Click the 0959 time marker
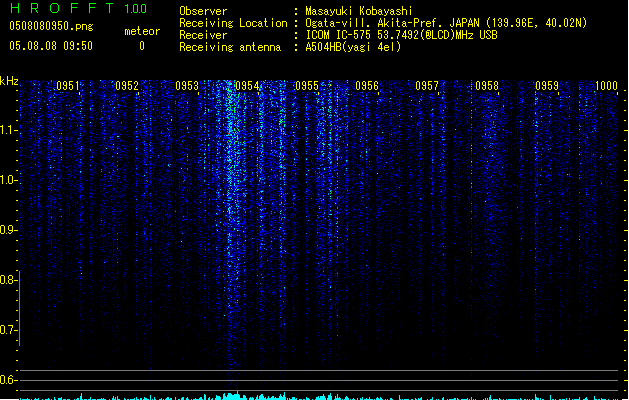This screenshot has width=629, height=400. pos(547,86)
